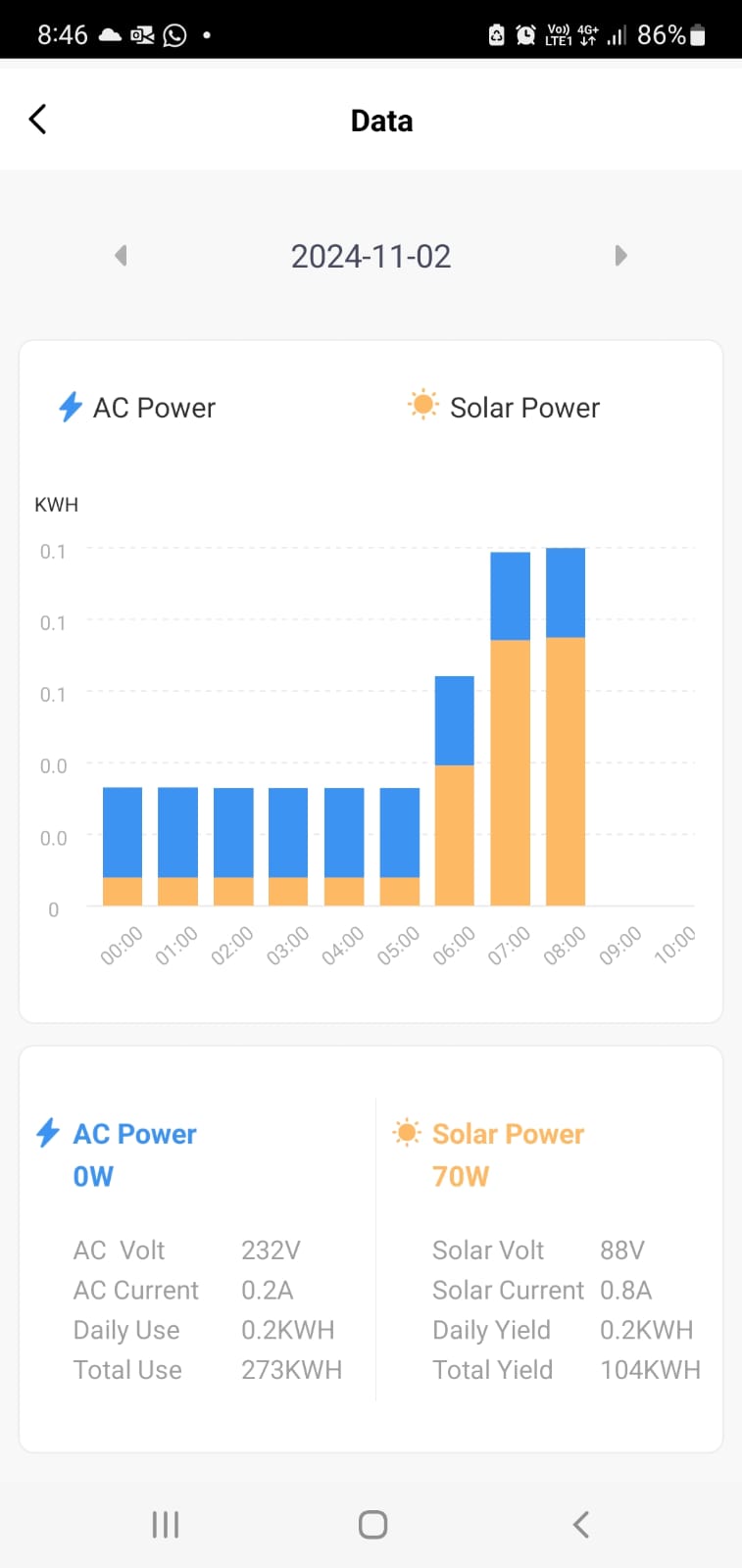Toggle AC Power legend label
742x1568 pixels.
click(x=154, y=408)
